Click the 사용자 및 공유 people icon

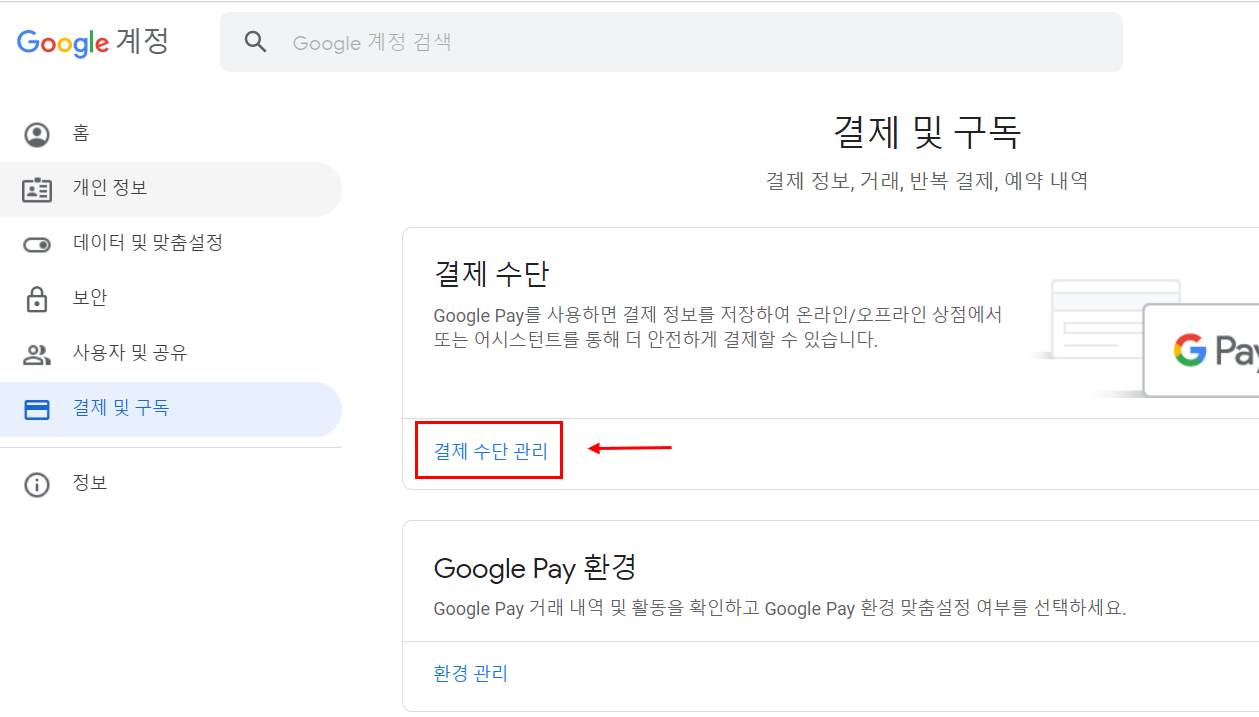pos(37,354)
